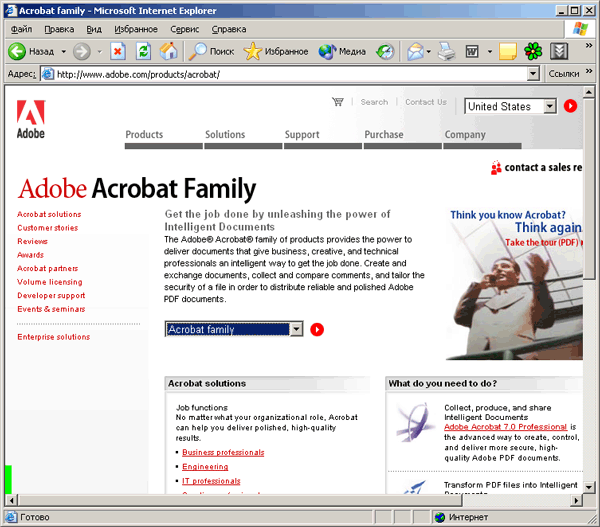Image resolution: width=600 pixels, height=527 pixels.
Task: Expand the toolbar overflow chevron
Action: [x=589, y=46]
